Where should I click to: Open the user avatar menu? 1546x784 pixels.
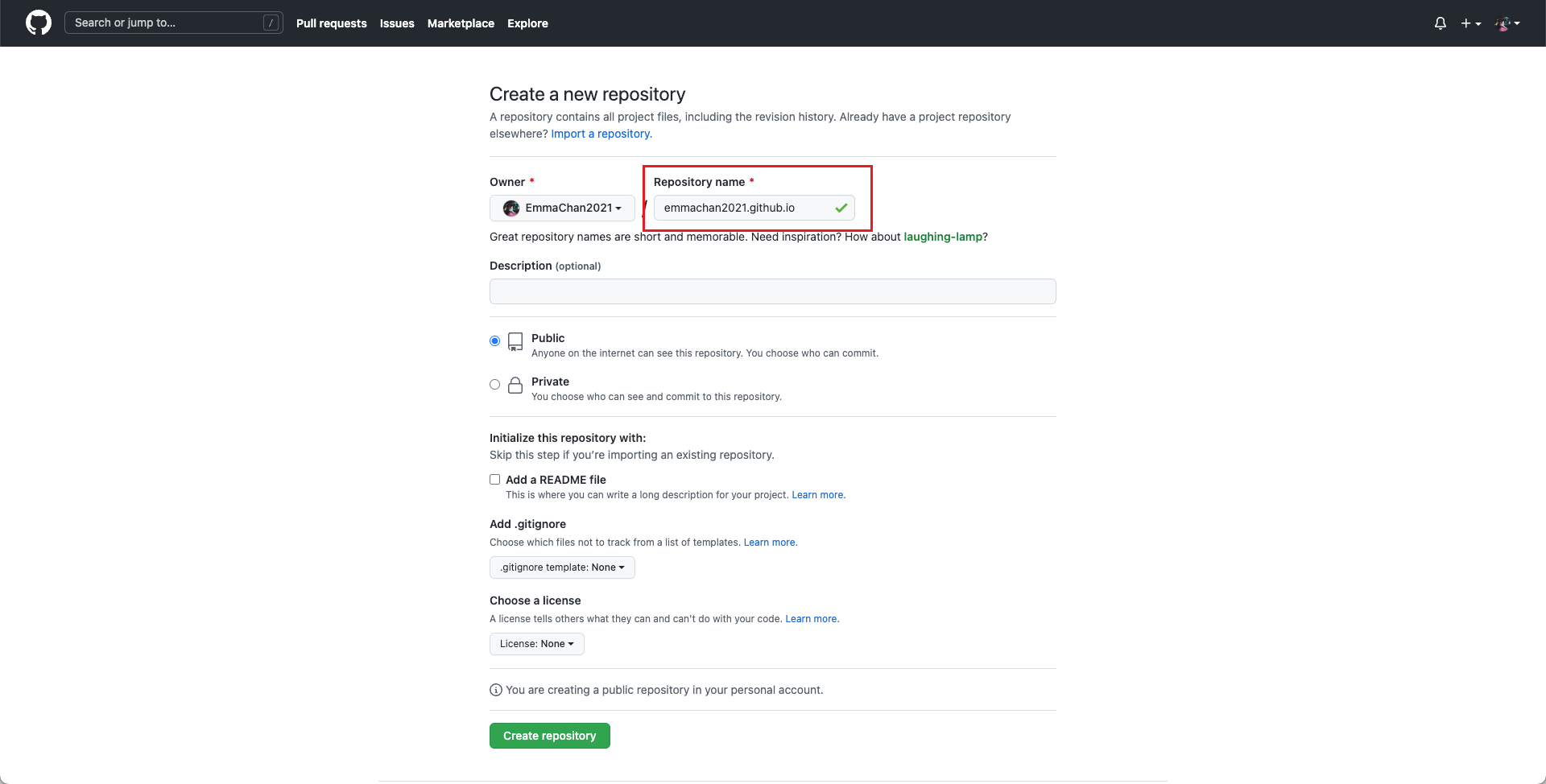1507,23
